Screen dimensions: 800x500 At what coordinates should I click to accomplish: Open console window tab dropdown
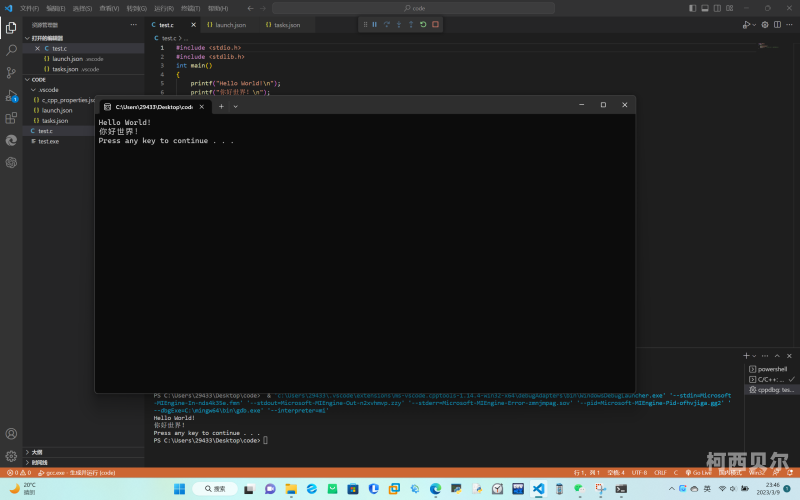coord(236,107)
